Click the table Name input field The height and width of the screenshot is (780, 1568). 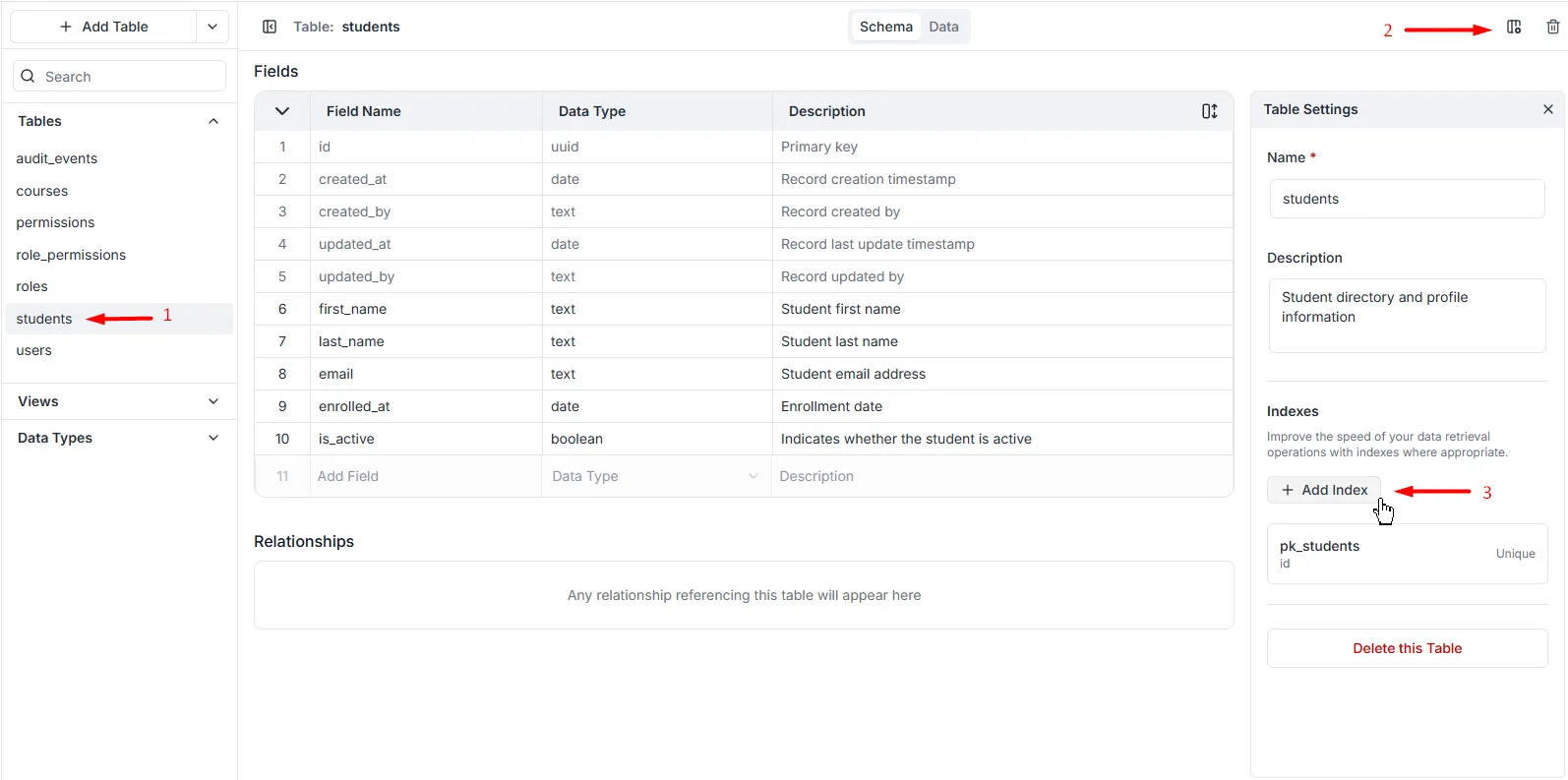(x=1407, y=199)
